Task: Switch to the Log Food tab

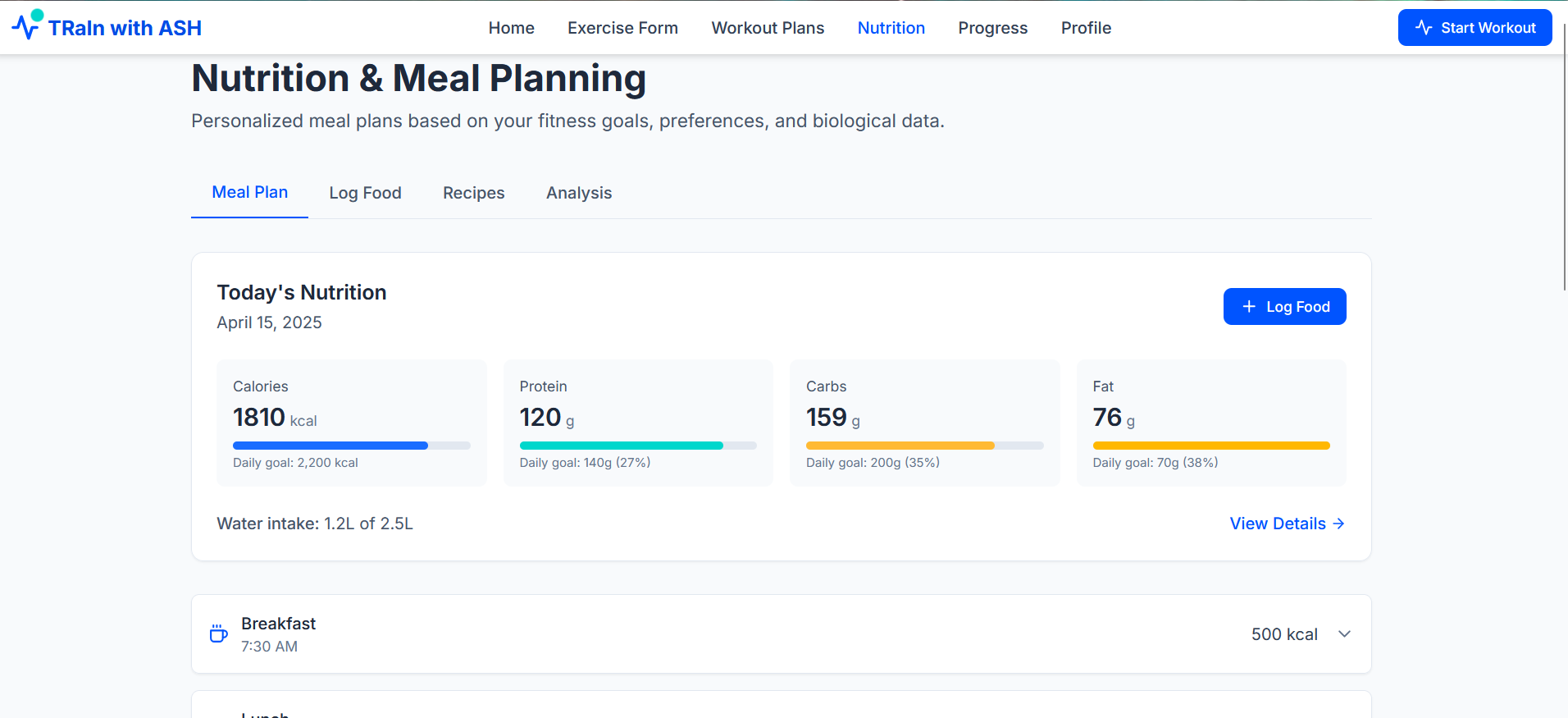Action: pyautogui.click(x=365, y=193)
